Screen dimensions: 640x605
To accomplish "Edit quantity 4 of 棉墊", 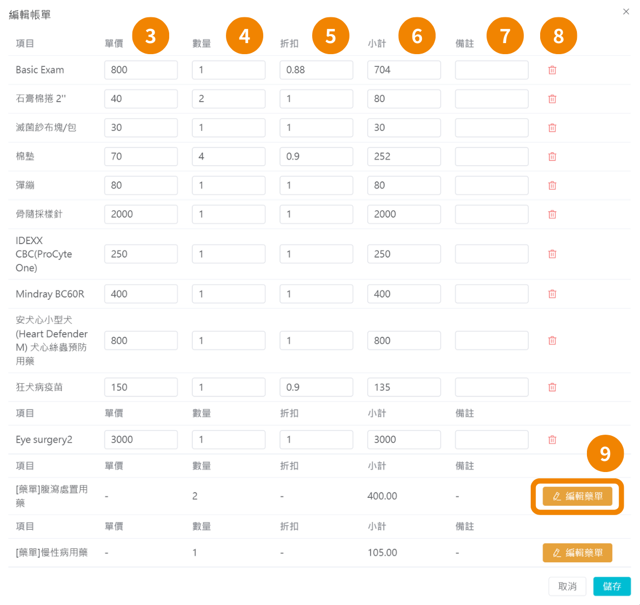I will pos(229,156).
